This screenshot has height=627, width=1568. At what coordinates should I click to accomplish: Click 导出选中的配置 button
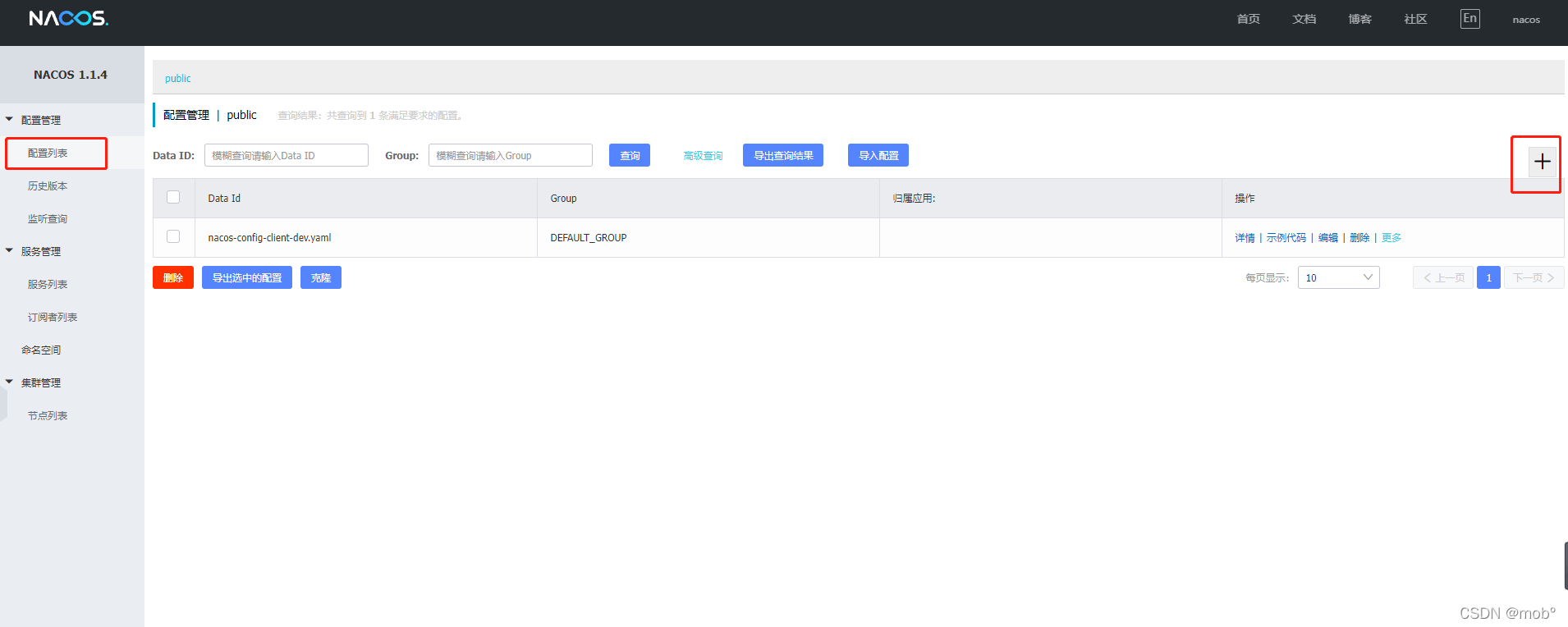click(x=247, y=277)
